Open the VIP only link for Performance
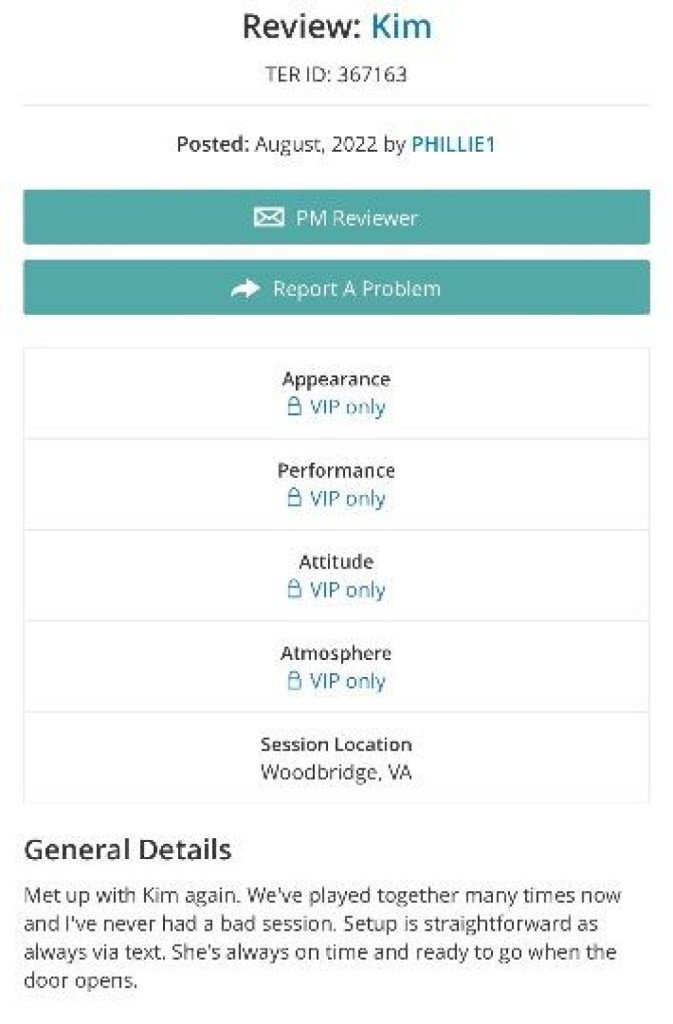 346,498
